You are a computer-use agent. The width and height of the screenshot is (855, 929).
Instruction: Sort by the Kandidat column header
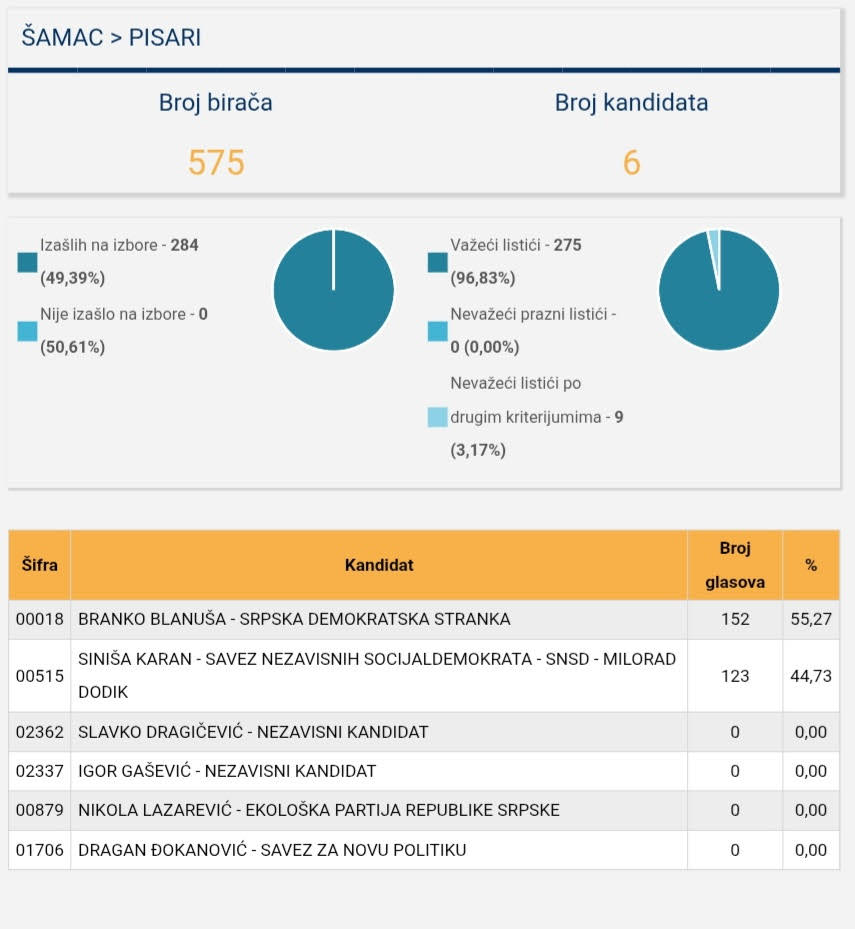click(x=379, y=565)
